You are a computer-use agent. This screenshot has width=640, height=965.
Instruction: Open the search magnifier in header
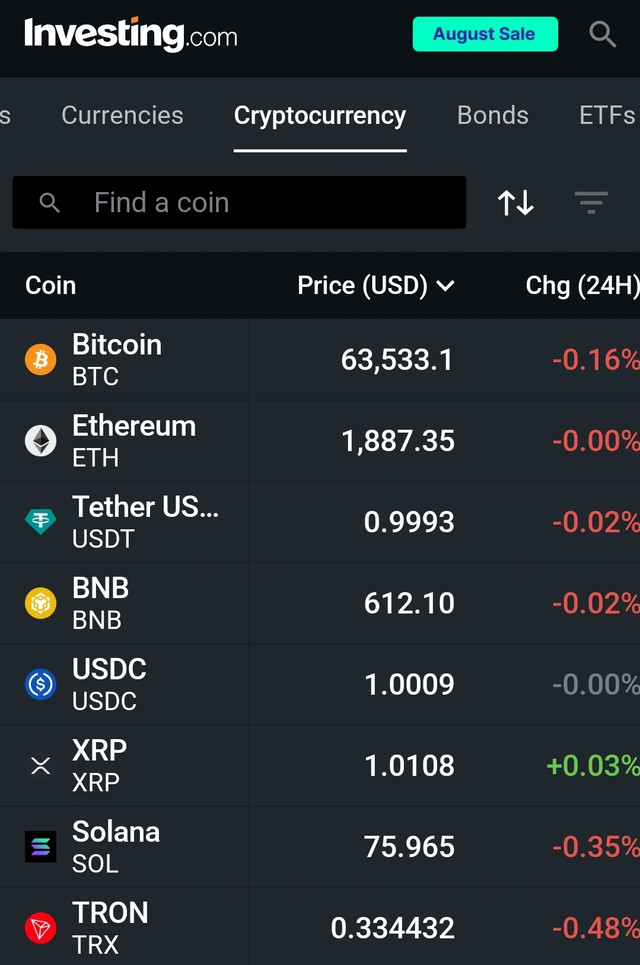[x=602, y=34]
